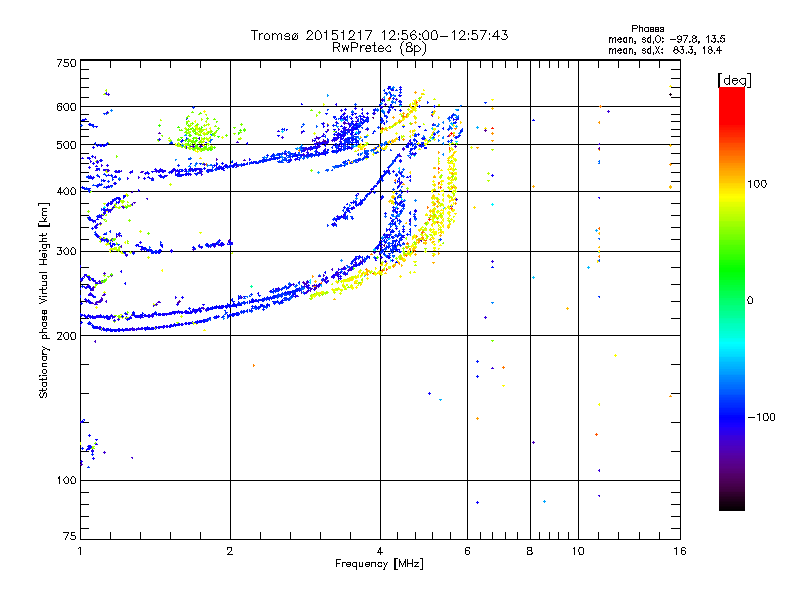The image size is (800, 600).
Task: Click the colorbar "0" tick label
Action: tap(750, 300)
